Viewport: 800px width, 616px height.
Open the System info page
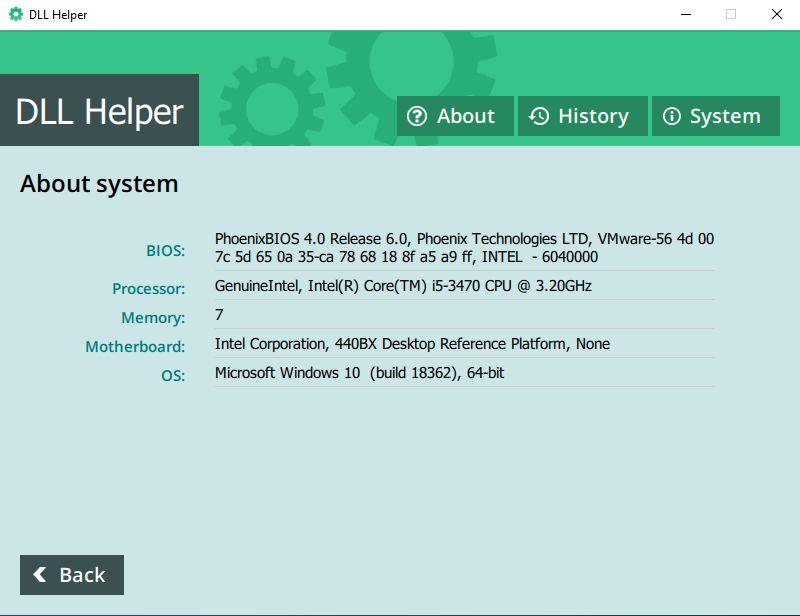(716, 116)
